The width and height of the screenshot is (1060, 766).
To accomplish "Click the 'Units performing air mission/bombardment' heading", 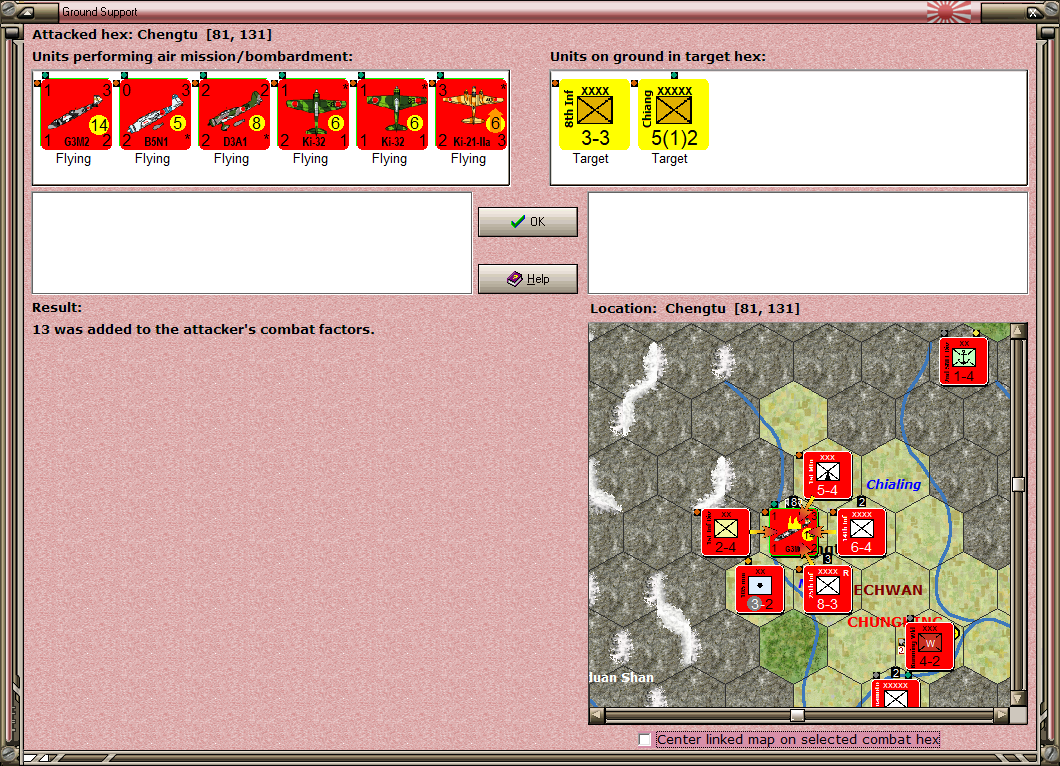I will tap(193, 57).
